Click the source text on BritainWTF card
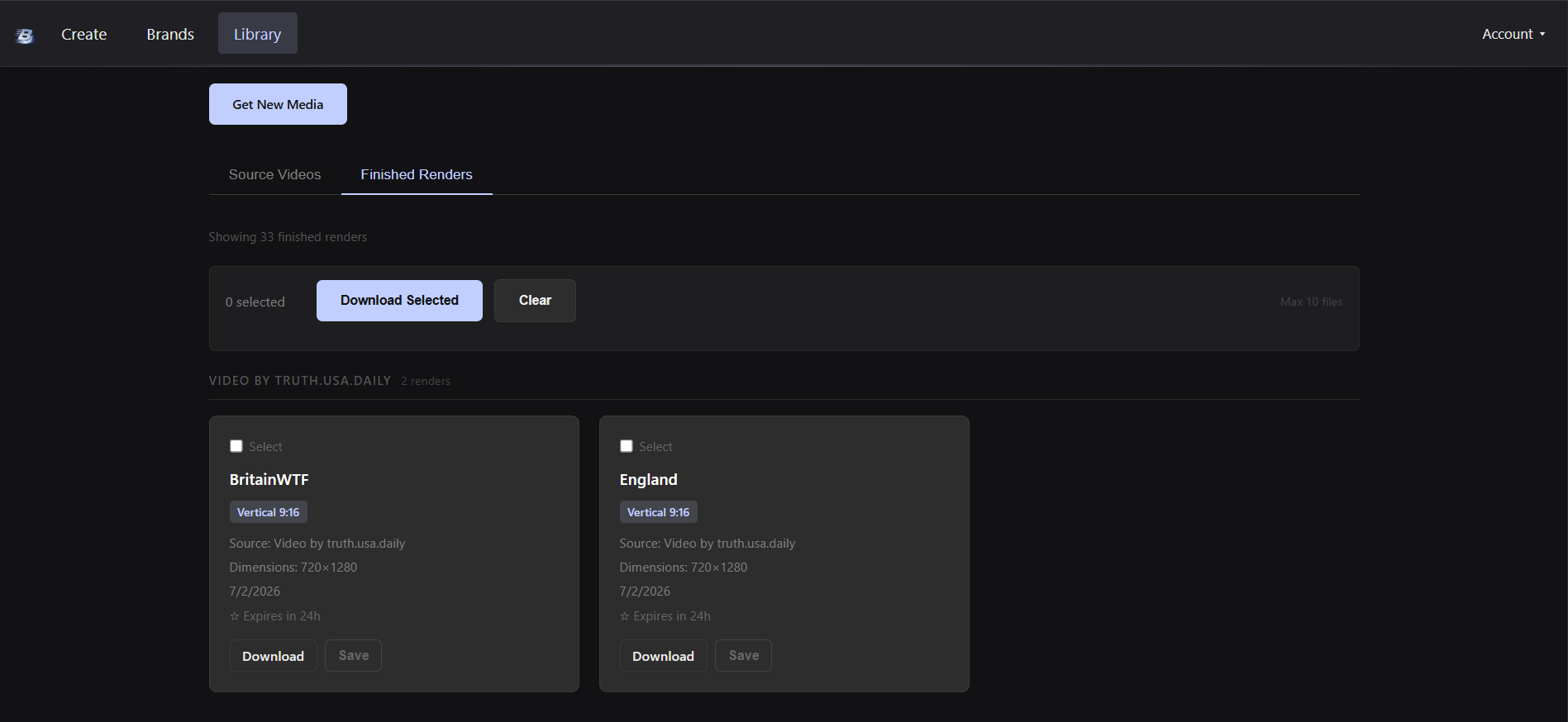The width and height of the screenshot is (1568, 722). (x=317, y=544)
